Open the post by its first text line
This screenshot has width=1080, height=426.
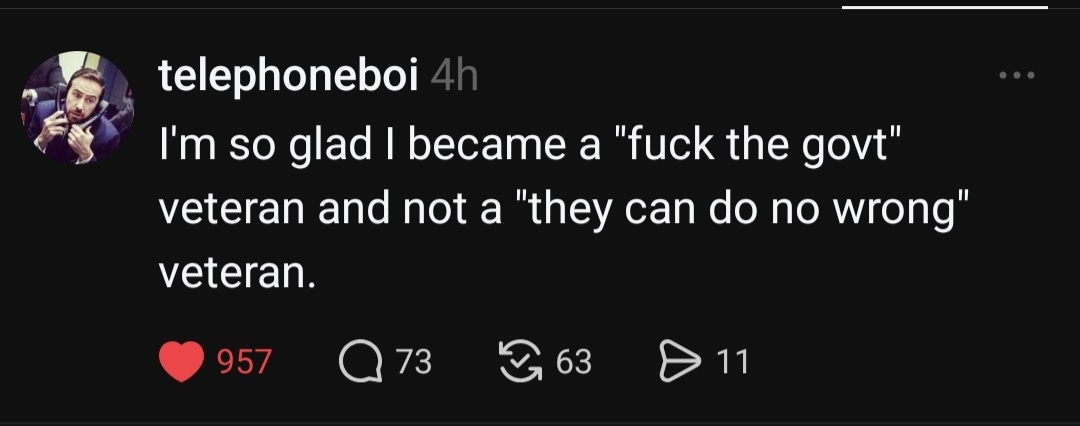[x=530, y=148]
